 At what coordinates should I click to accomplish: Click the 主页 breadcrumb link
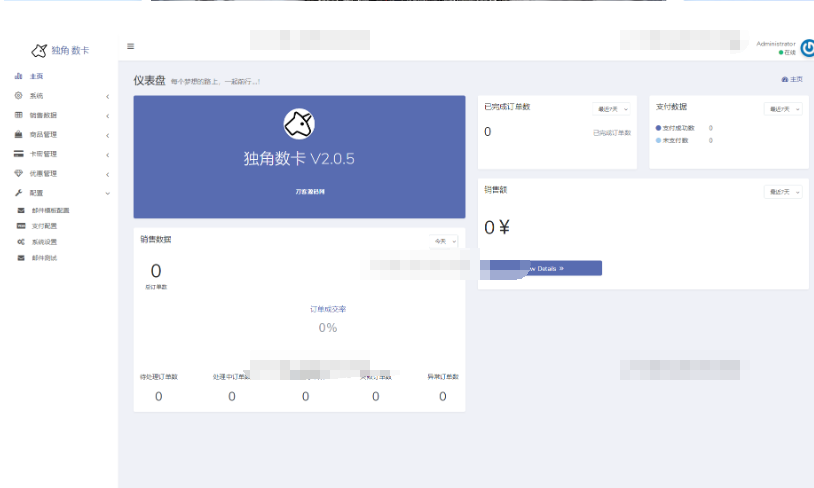pyautogui.click(x=792, y=79)
